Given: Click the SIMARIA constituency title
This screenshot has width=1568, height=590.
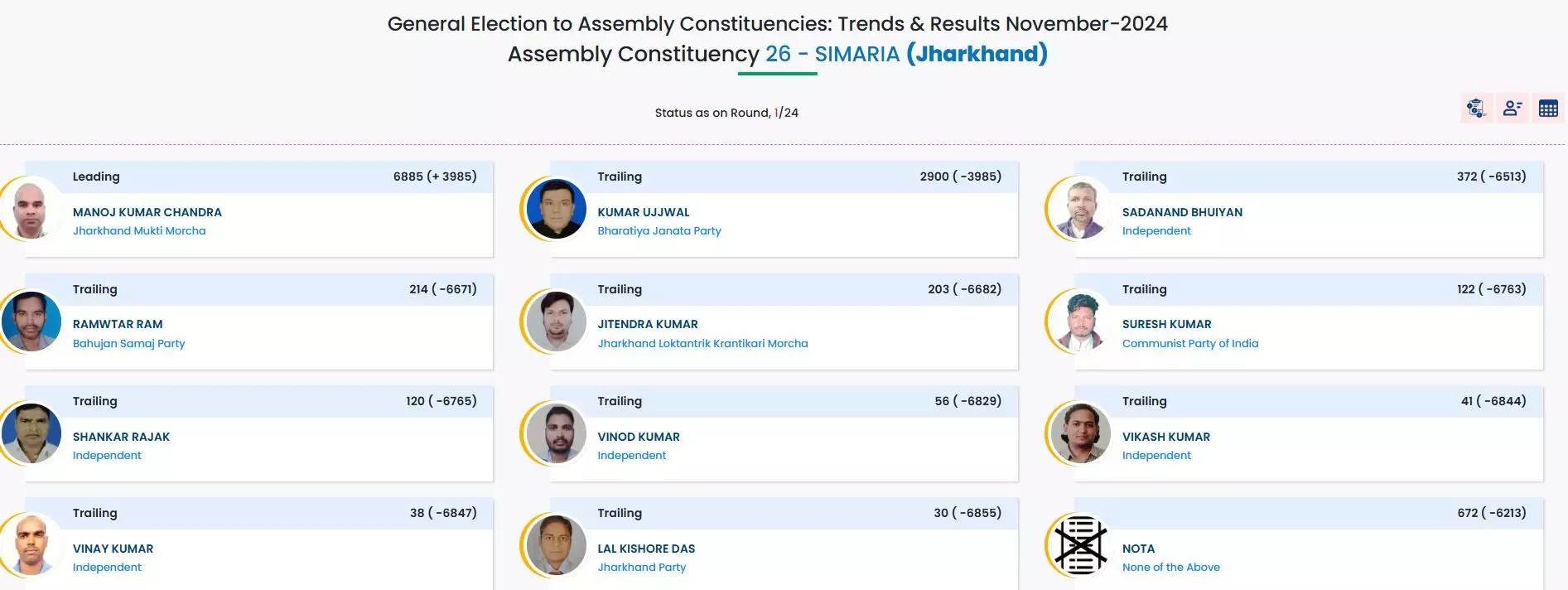Looking at the screenshot, I should [x=856, y=54].
